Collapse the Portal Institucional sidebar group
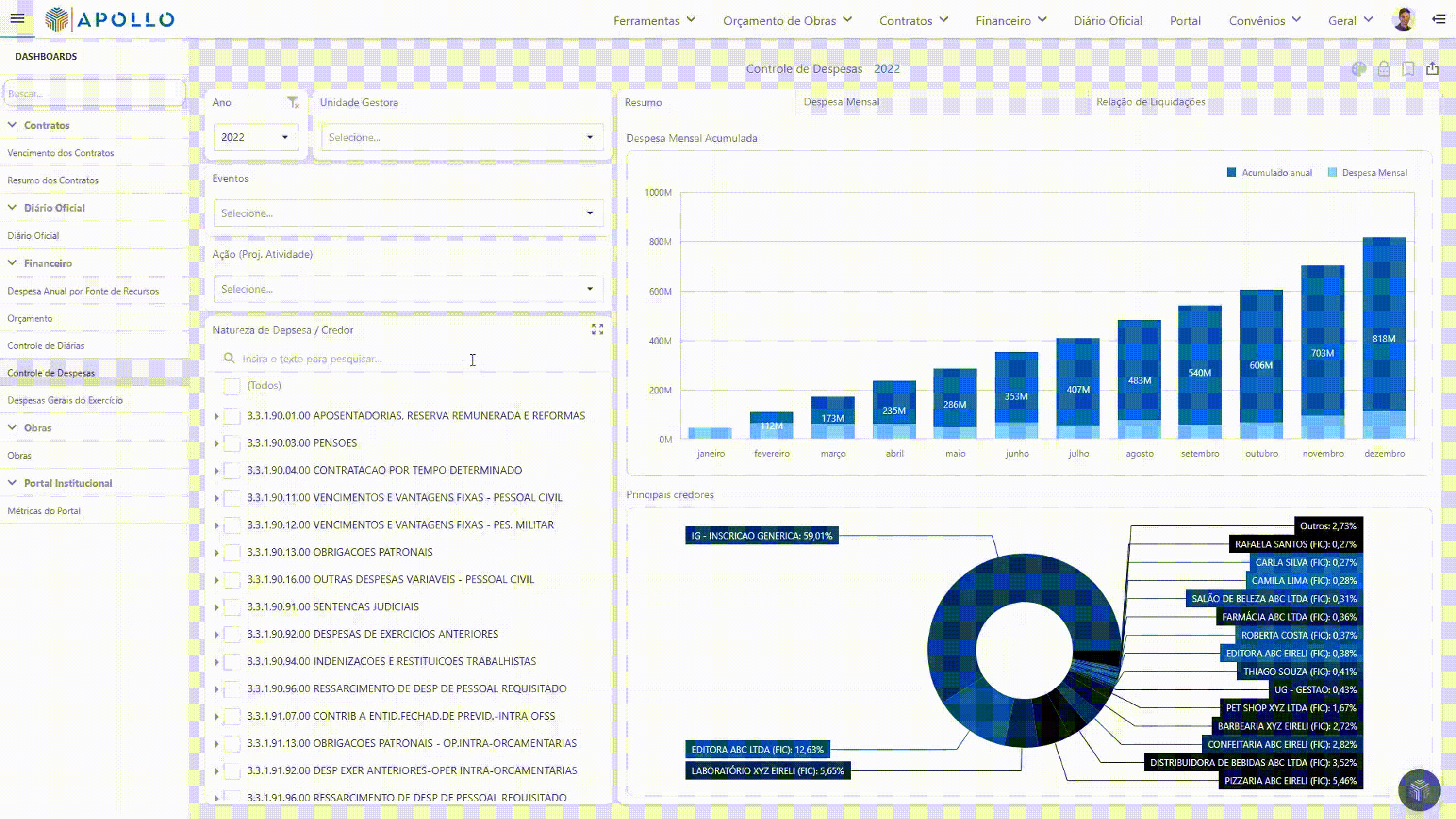 pos(12,483)
